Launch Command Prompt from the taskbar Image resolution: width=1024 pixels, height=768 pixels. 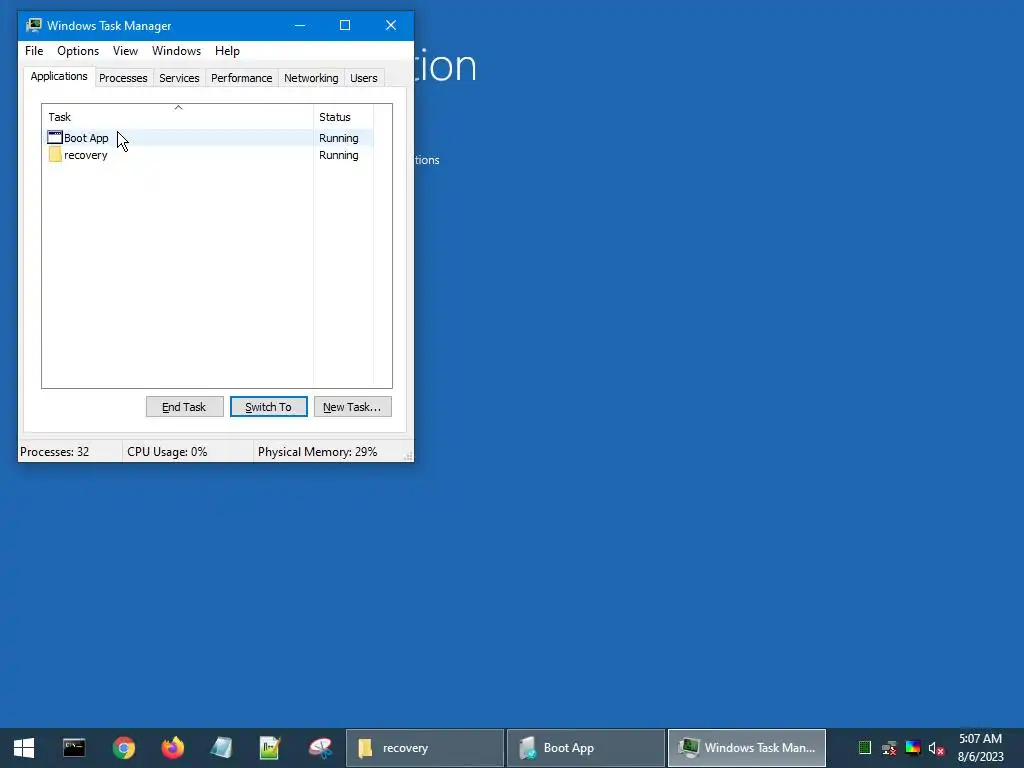74,748
